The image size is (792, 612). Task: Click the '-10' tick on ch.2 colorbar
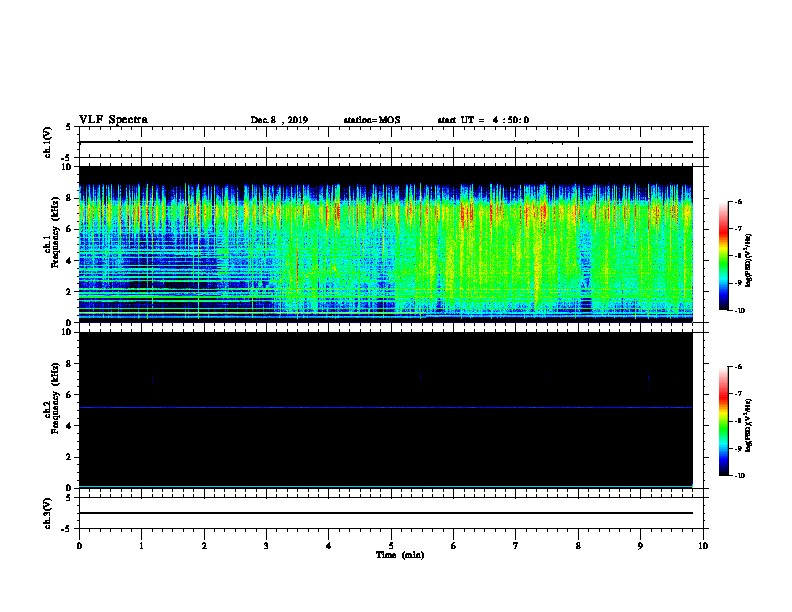pos(739,475)
